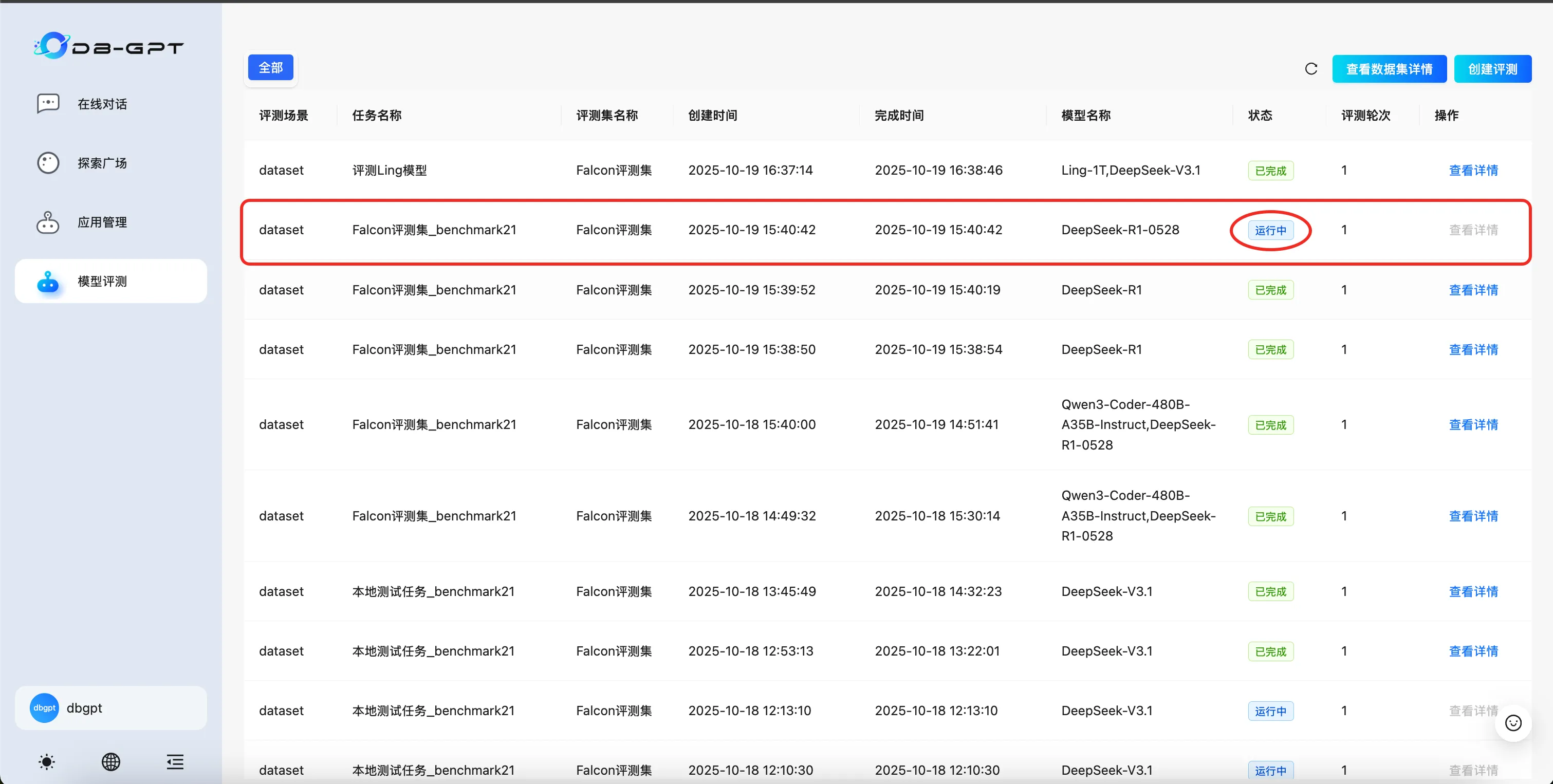Click the 查看数据集详情 button
This screenshot has height=784, width=1553.
1389,69
